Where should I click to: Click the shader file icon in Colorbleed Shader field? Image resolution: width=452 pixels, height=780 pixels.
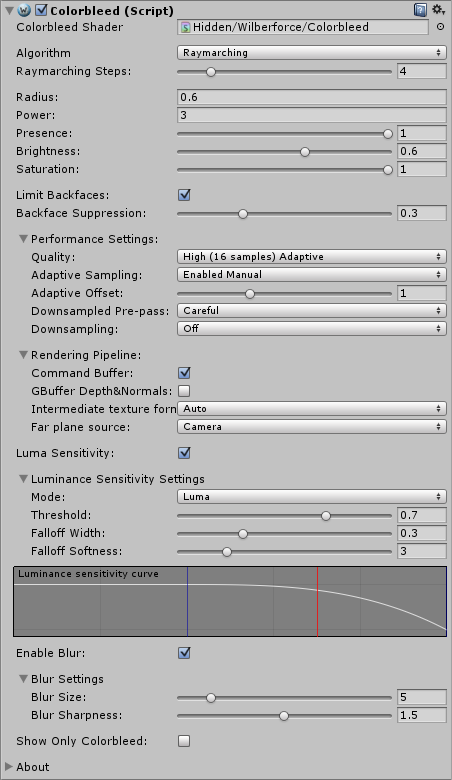185,27
